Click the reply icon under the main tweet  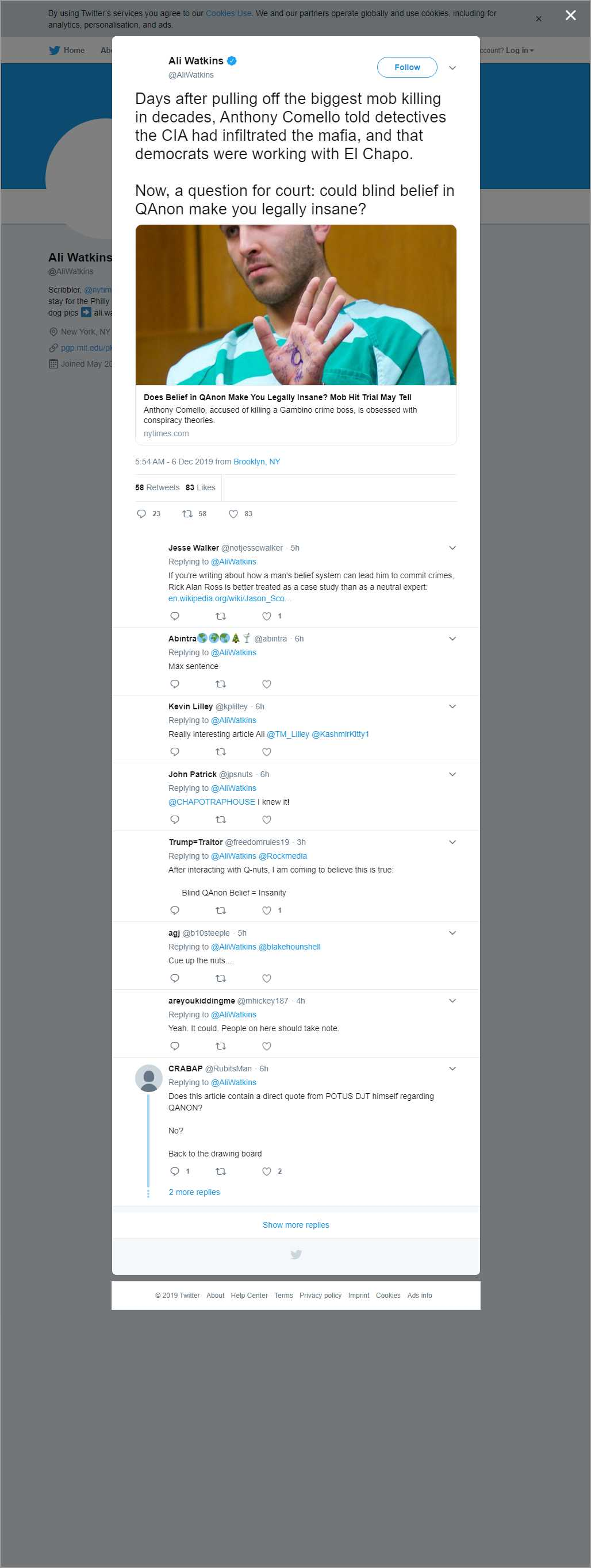pyautogui.click(x=141, y=514)
